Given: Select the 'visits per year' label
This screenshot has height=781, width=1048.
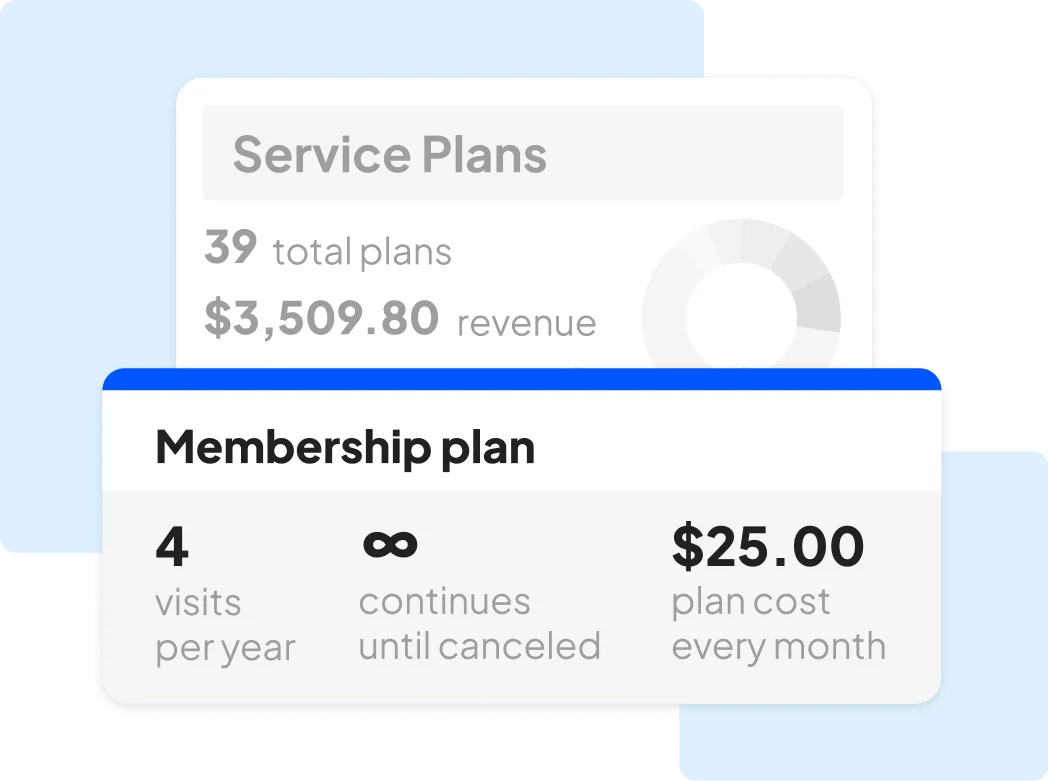Looking at the screenshot, I should pos(225,627).
